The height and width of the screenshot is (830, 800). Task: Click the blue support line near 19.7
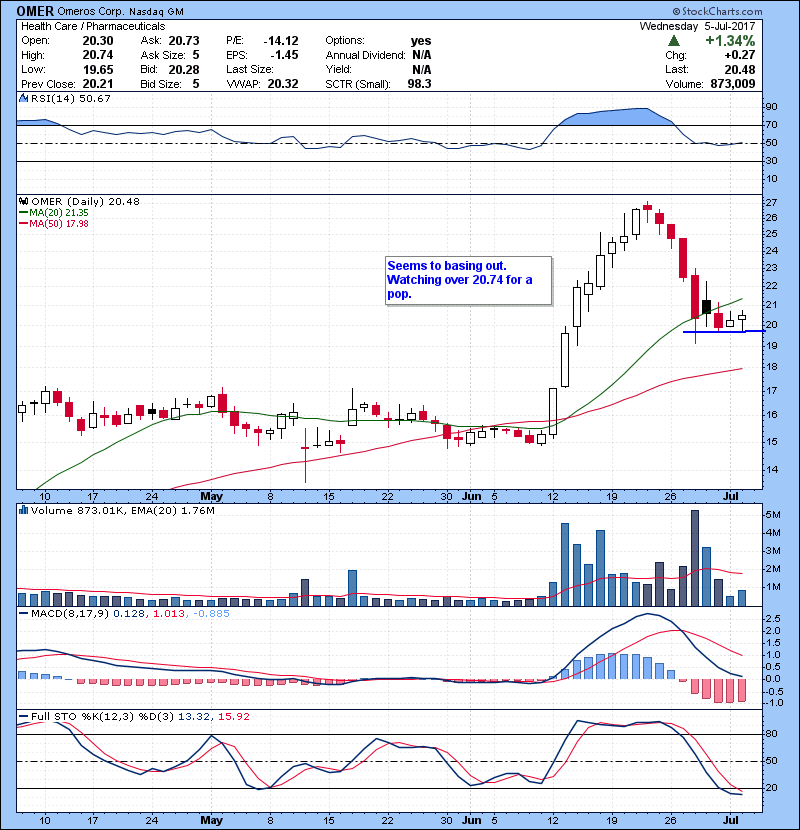point(724,331)
